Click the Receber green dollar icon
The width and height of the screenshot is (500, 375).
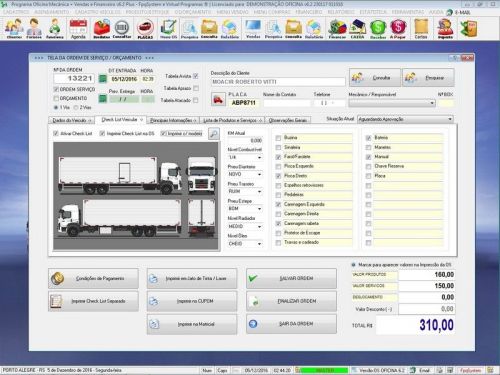pyautogui.click(x=378, y=29)
